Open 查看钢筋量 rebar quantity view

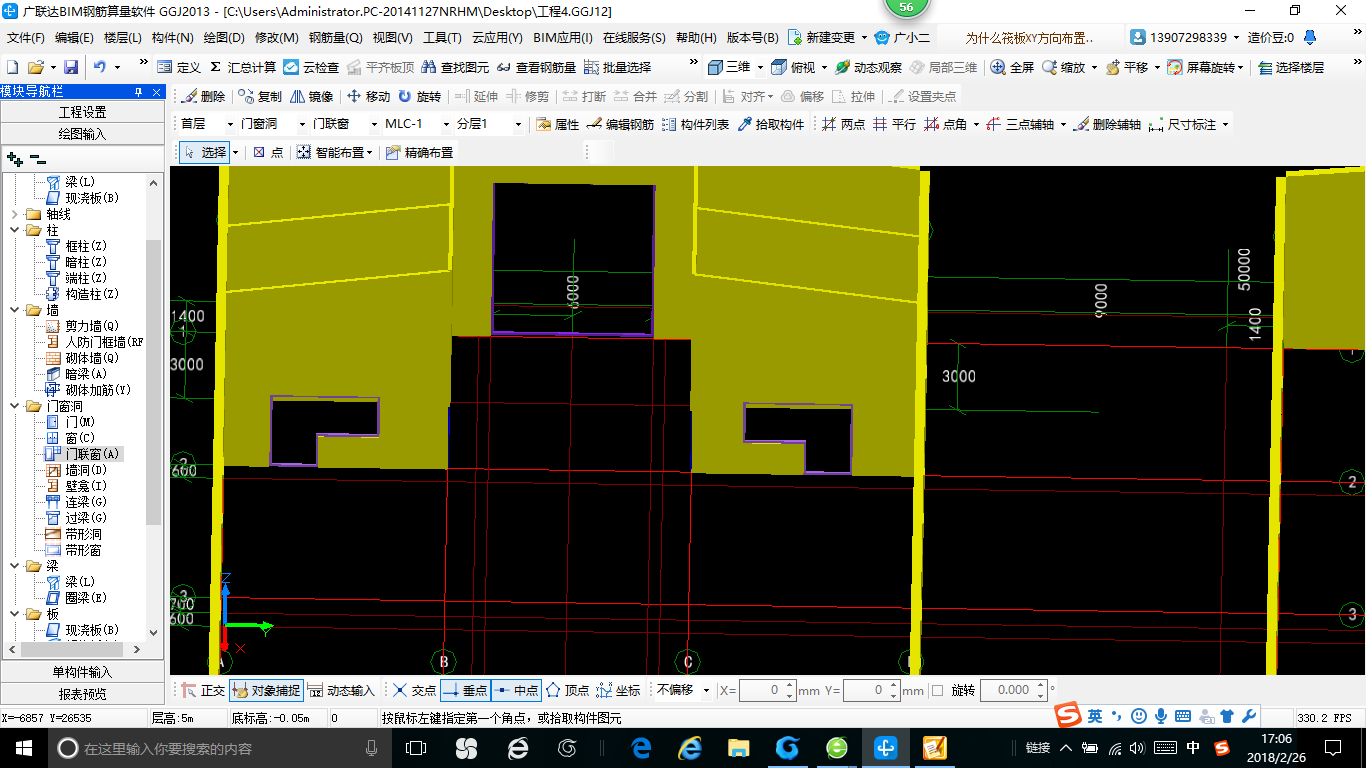pyautogui.click(x=536, y=67)
